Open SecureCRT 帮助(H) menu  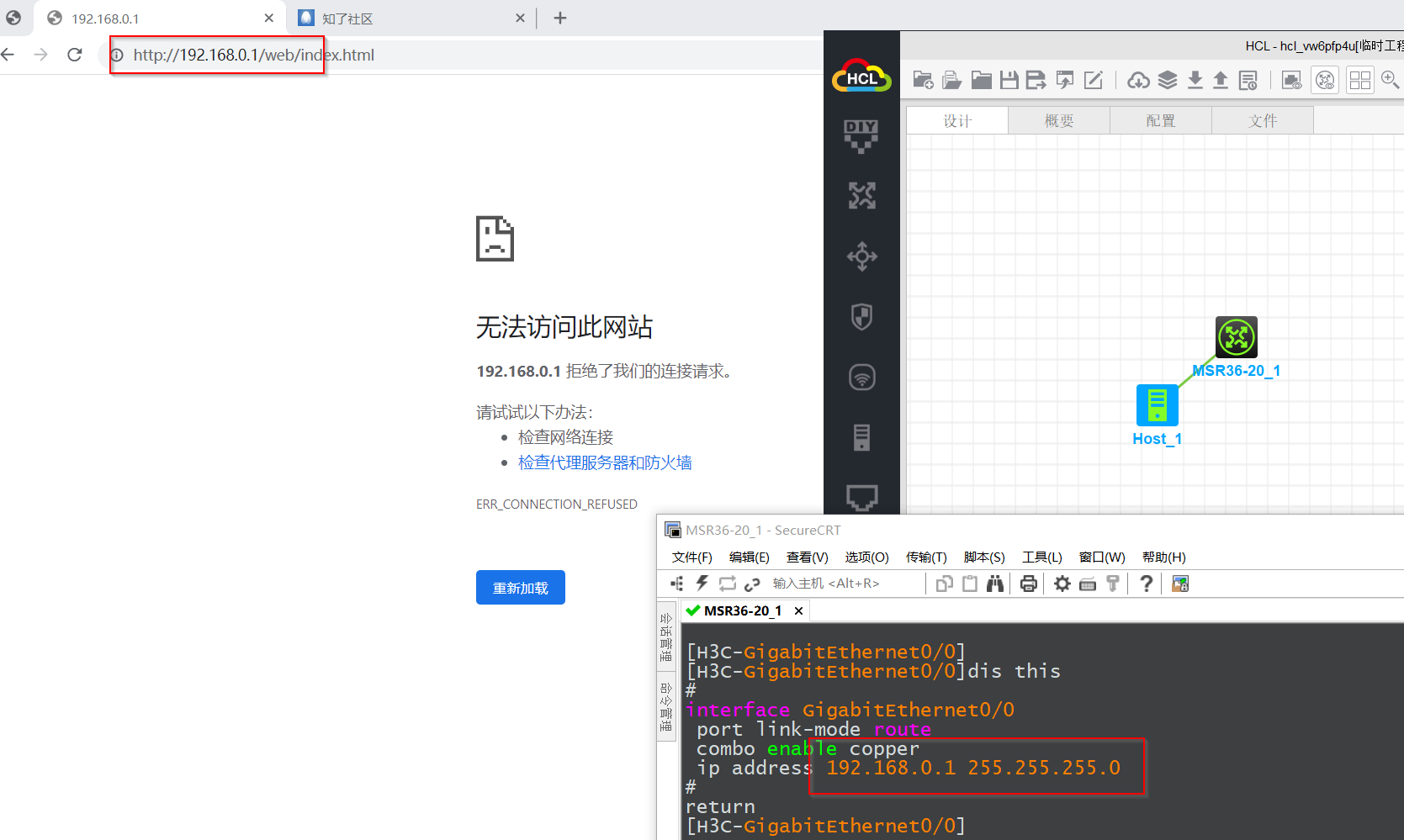click(1163, 557)
